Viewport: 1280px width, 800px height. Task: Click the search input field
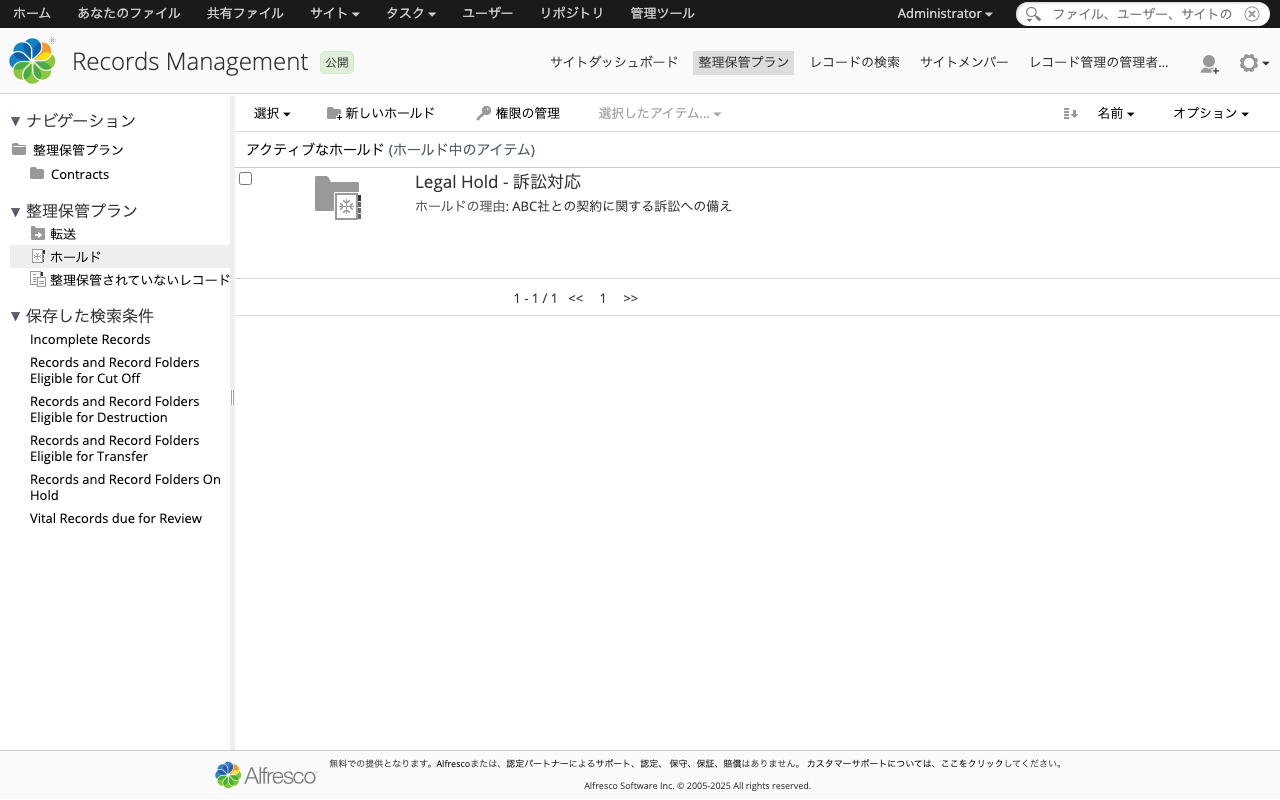(1141, 14)
